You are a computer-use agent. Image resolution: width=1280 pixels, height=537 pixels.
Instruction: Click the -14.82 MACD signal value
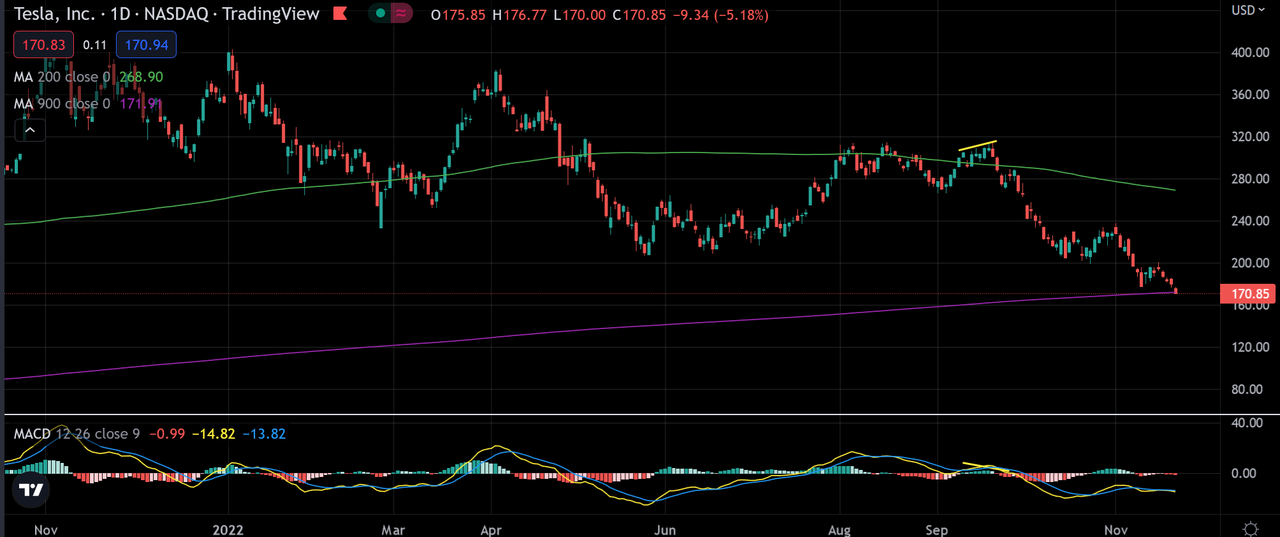coord(214,434)
